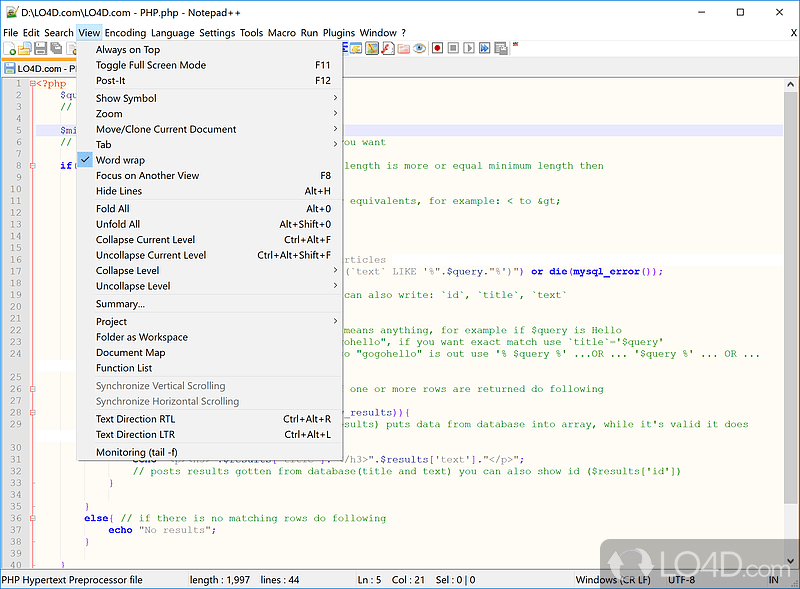The width and height of the screenshot is (800, 589).
Task: Choose Unfold All from the menu
Action: point(209,224)
